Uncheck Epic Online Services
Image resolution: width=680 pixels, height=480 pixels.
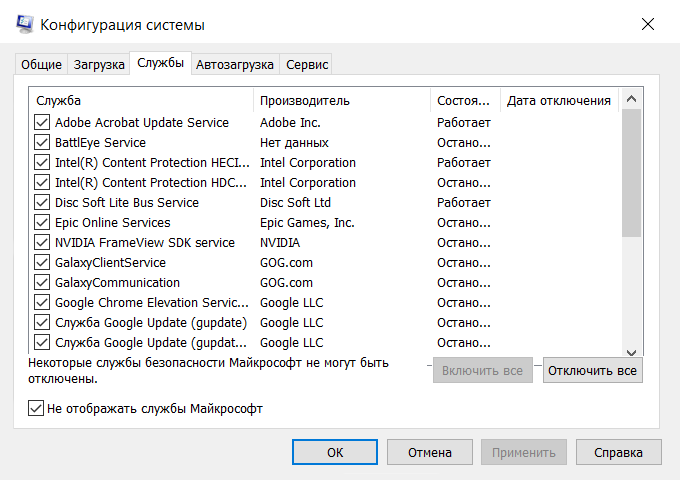pyautogui.click(x=42, y=222)
